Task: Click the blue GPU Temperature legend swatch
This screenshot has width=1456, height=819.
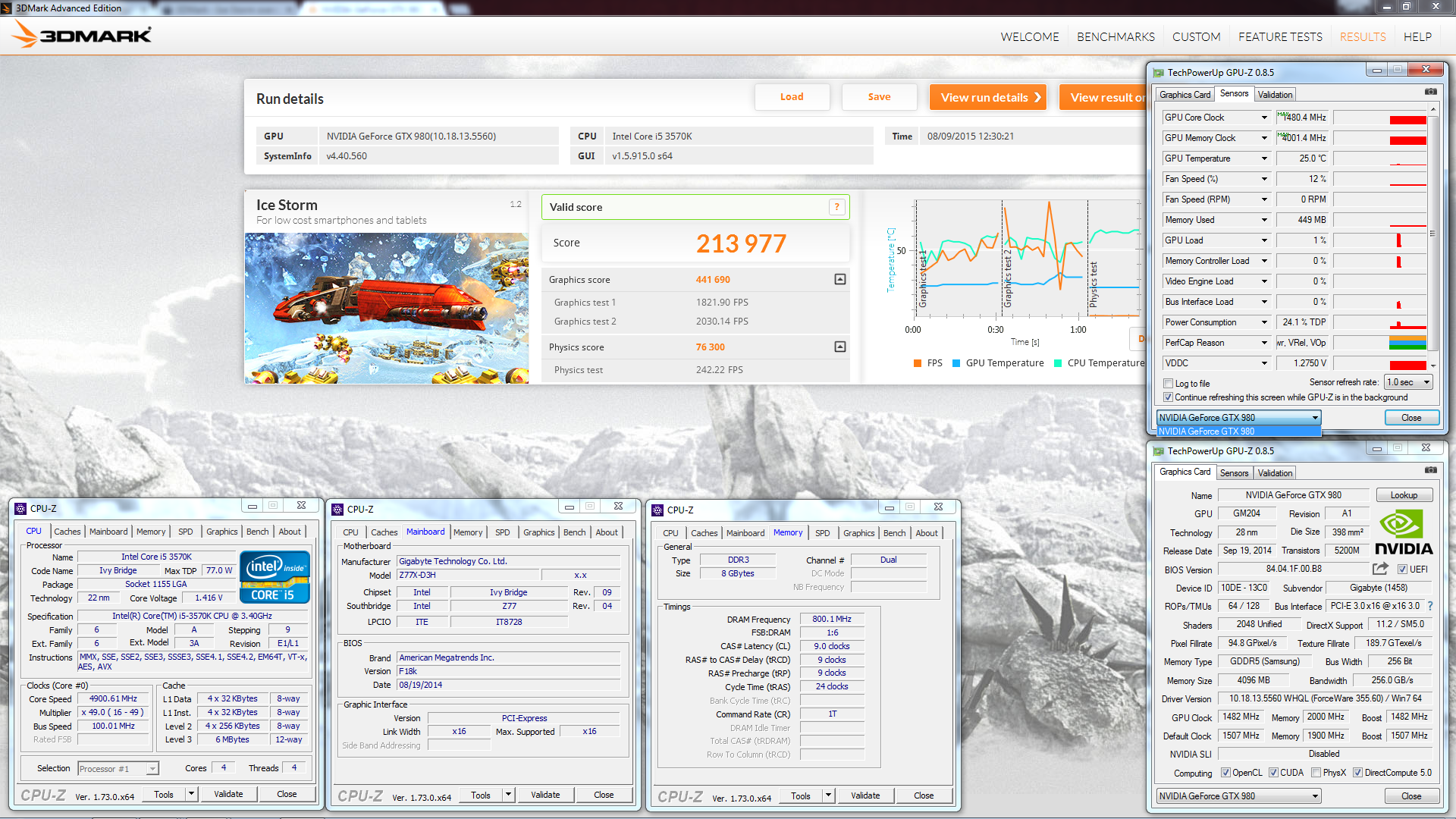Action: click(x=956, y=363)
